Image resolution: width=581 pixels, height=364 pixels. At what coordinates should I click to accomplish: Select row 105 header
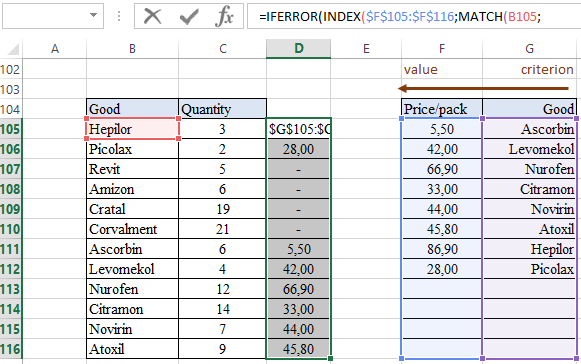[x=11, y=129]
